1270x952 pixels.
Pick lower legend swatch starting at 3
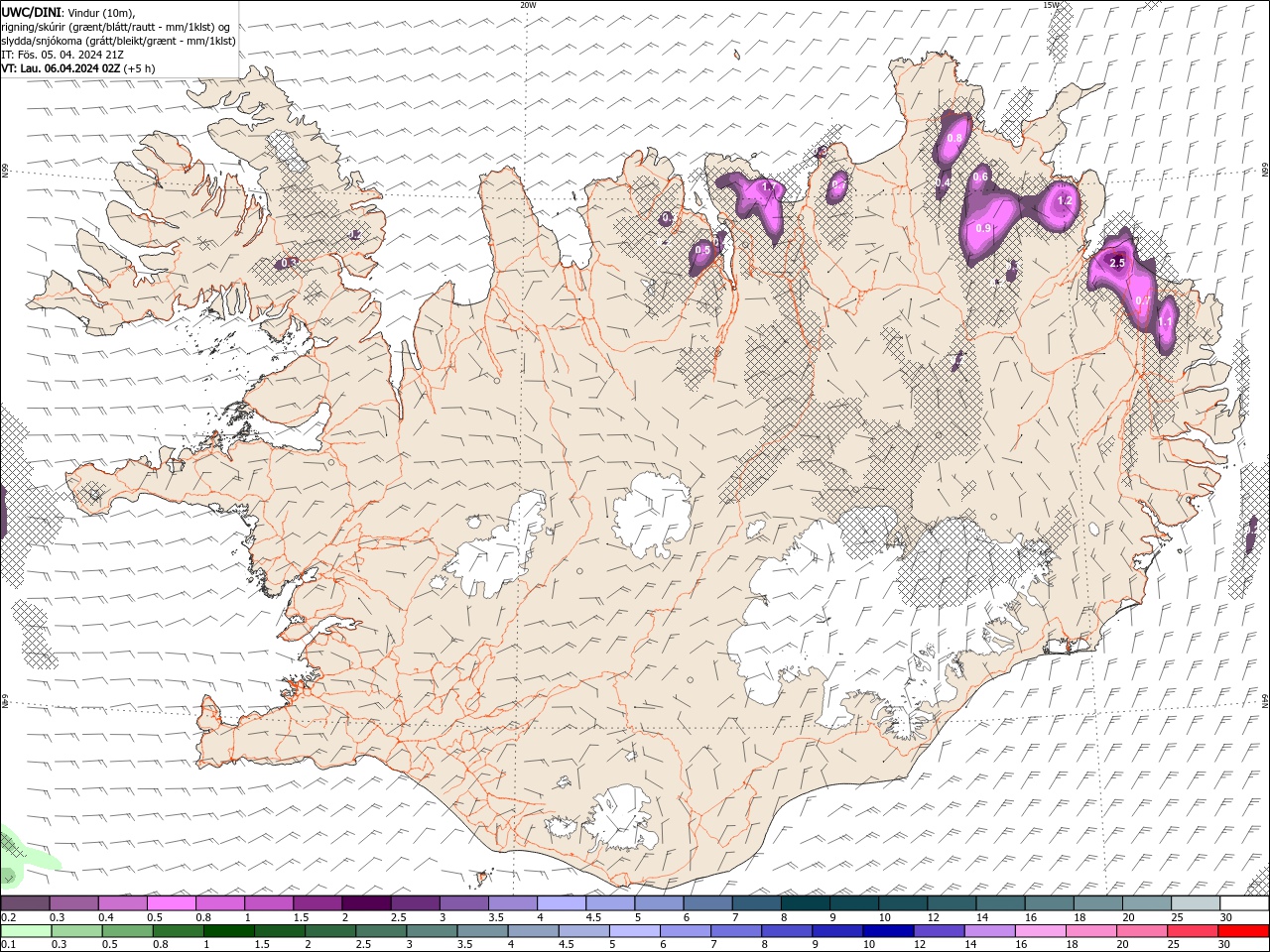(432, 931)
